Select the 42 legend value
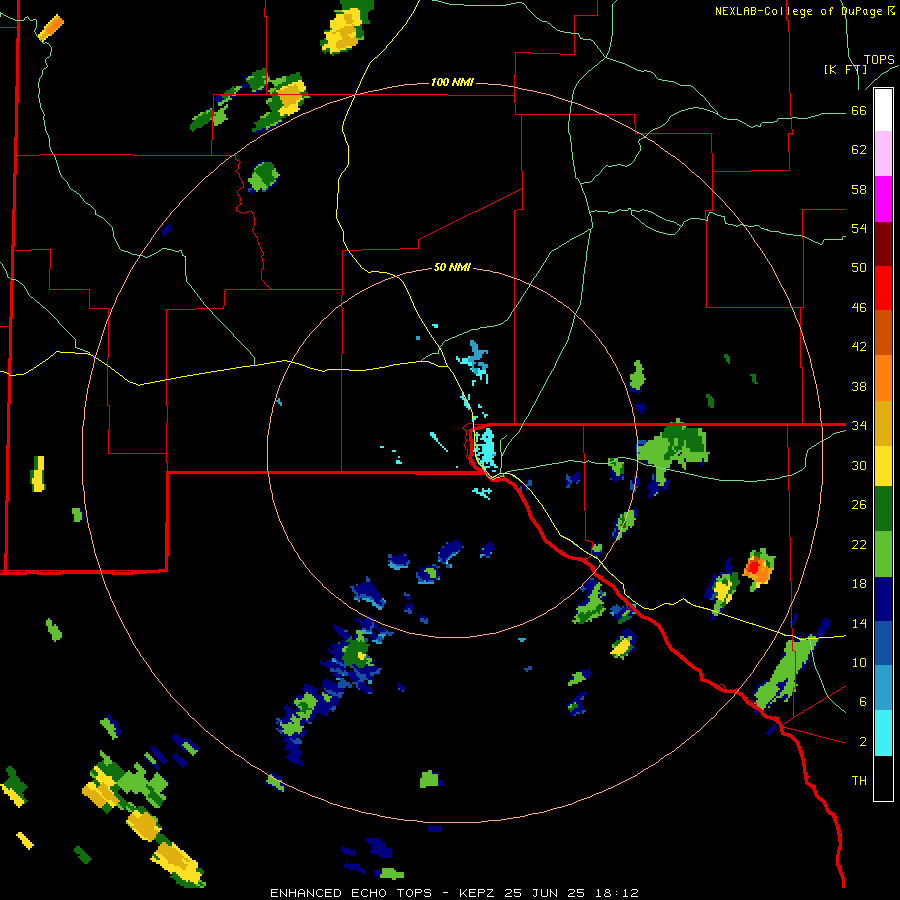The height and width of the screenshot is (900, 900). (x=859, y=346)
